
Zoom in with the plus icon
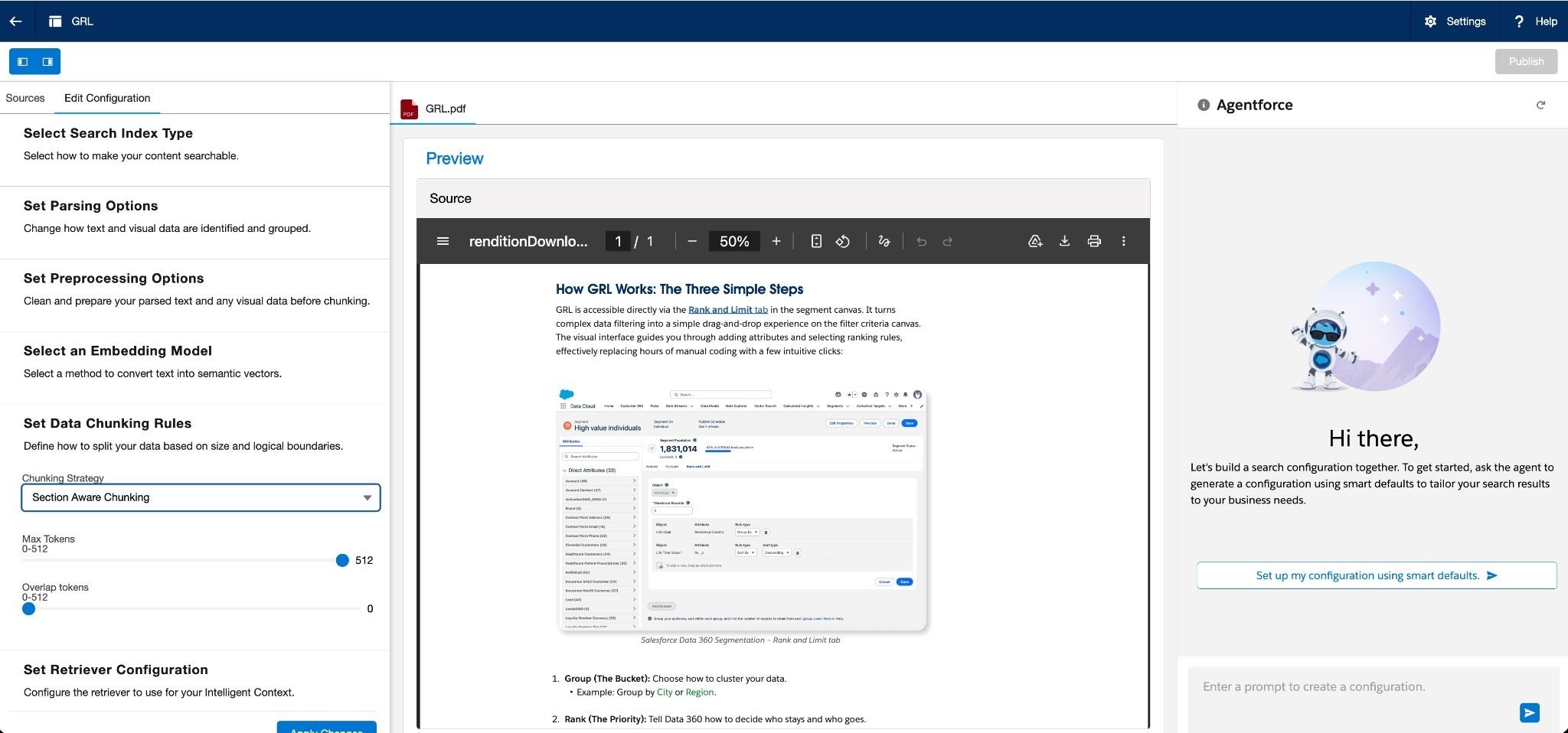(776, 241)
